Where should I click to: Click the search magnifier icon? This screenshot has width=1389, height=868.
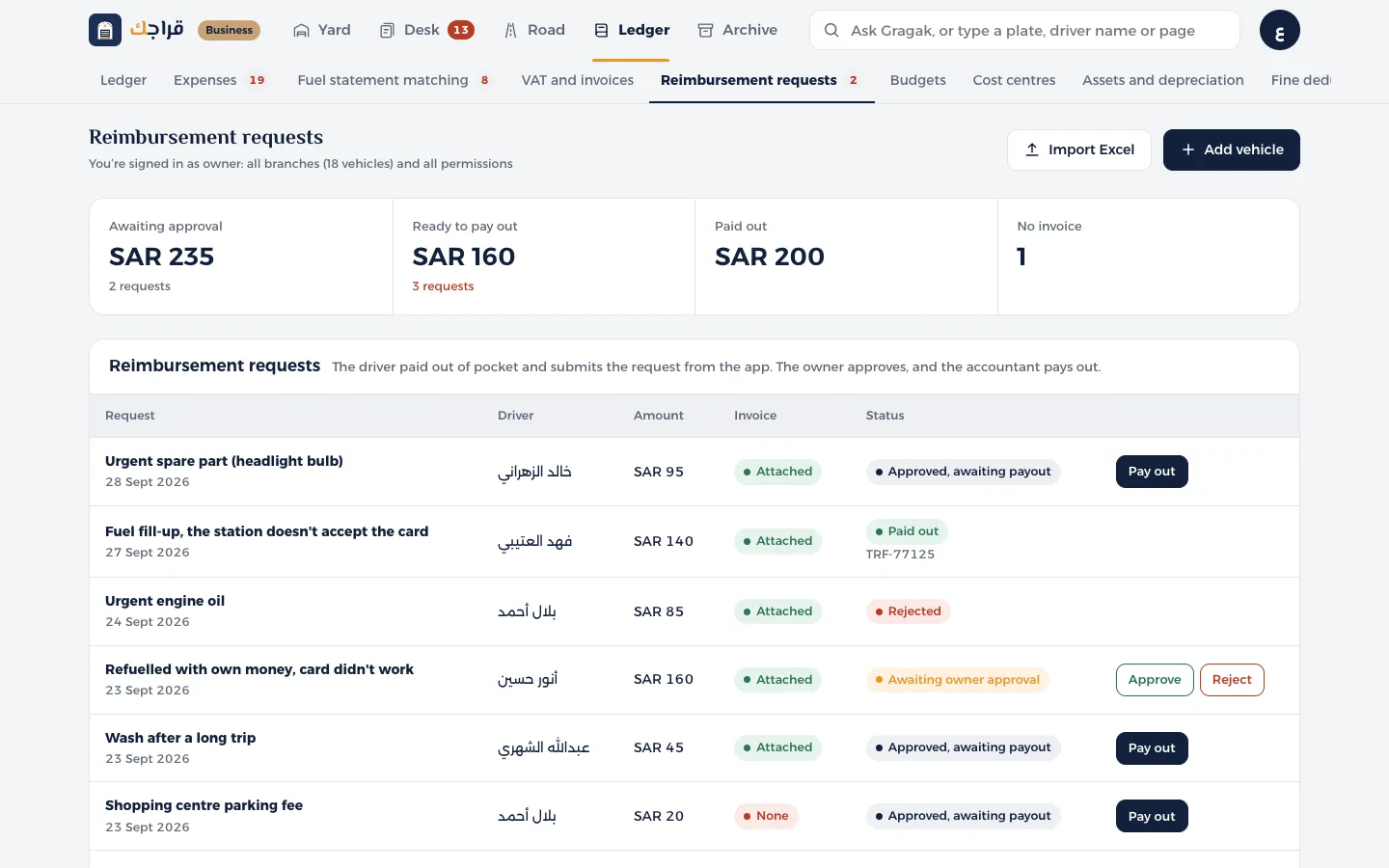point(831,30)
